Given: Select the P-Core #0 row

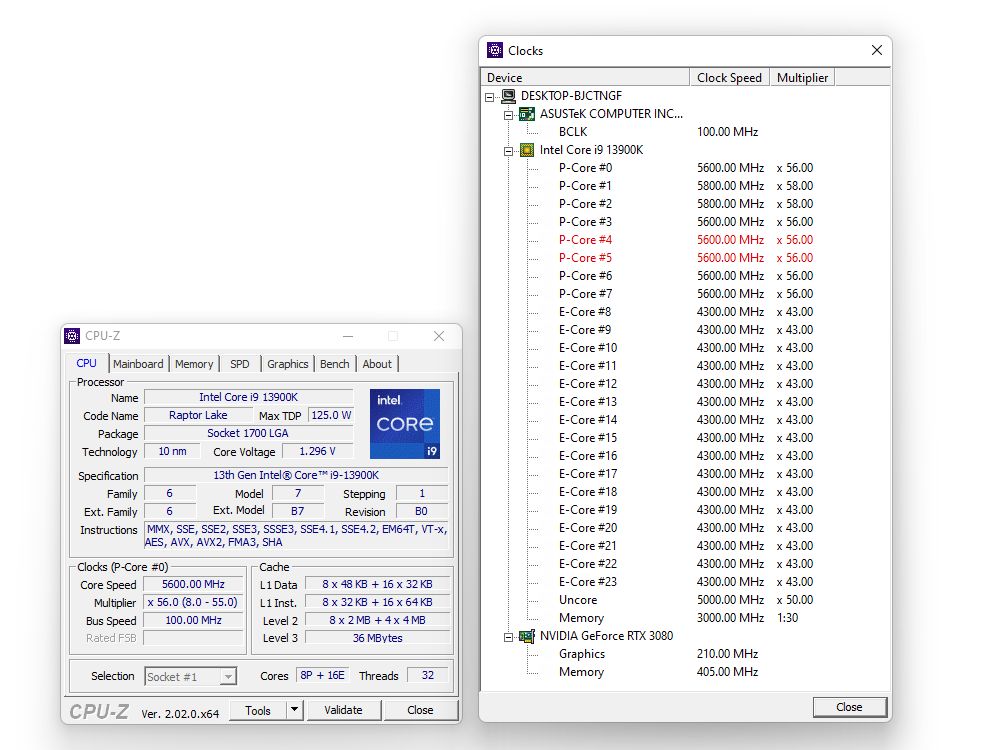Looking at the screenshot, I should click(686, 168).
